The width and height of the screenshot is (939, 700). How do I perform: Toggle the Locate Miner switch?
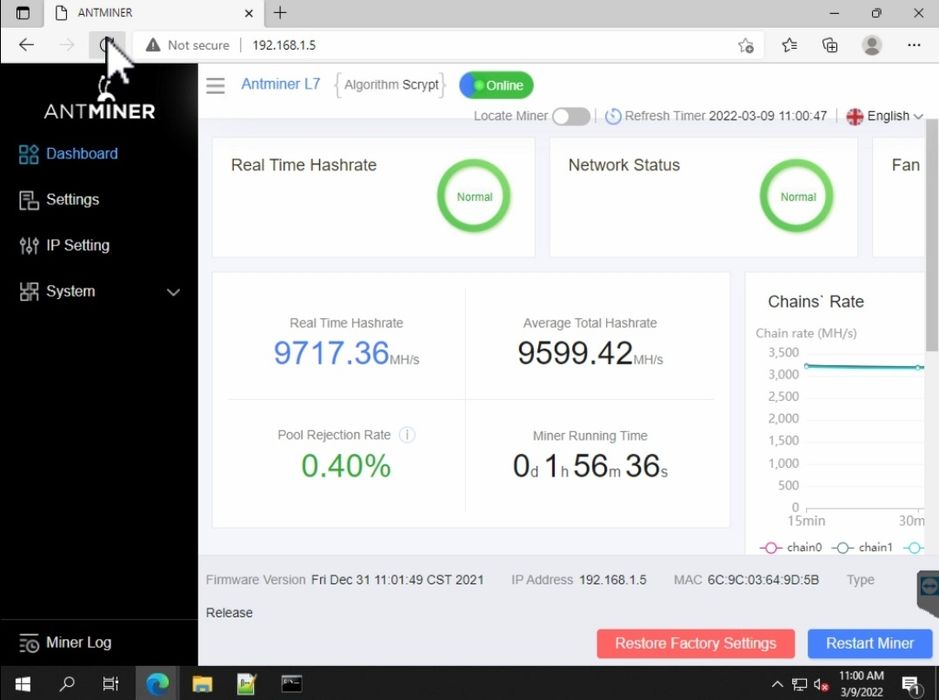pyautogui.click(x=571, y=116)
